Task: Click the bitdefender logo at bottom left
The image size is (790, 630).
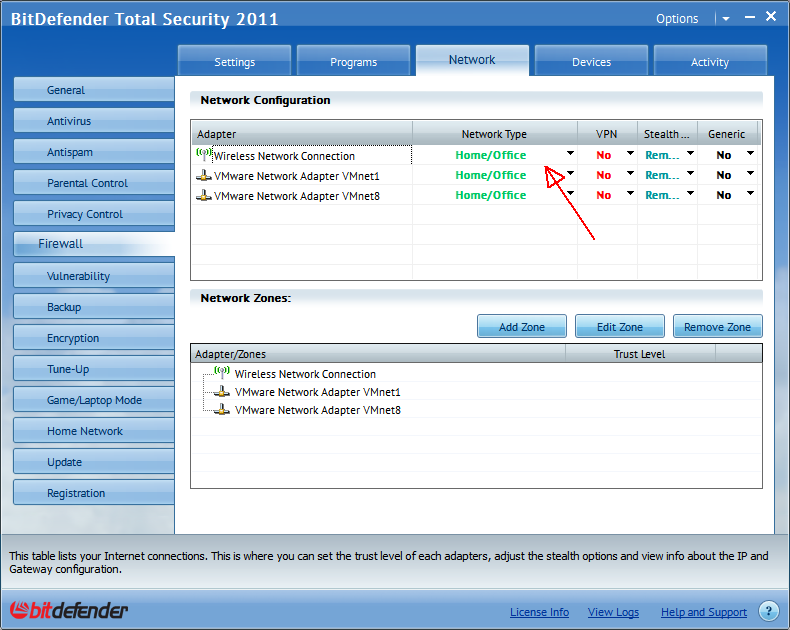Action: (69, 610)
